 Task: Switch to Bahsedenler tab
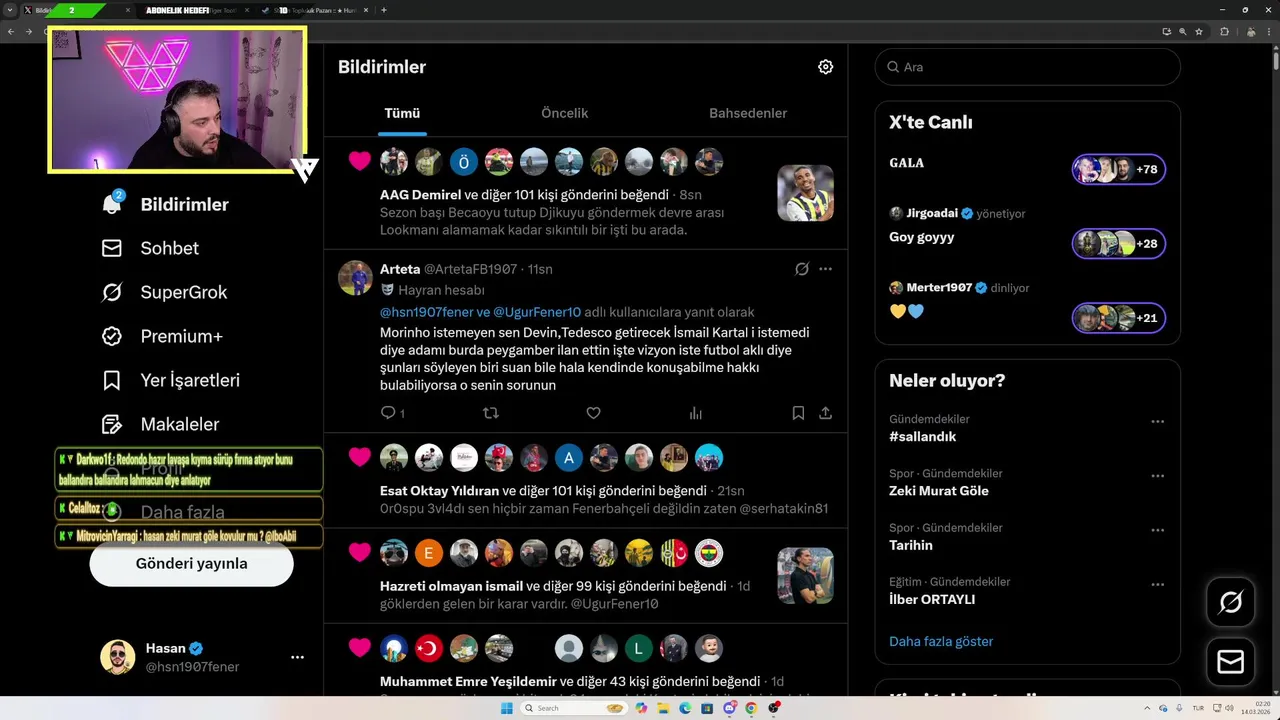(748, 113)
